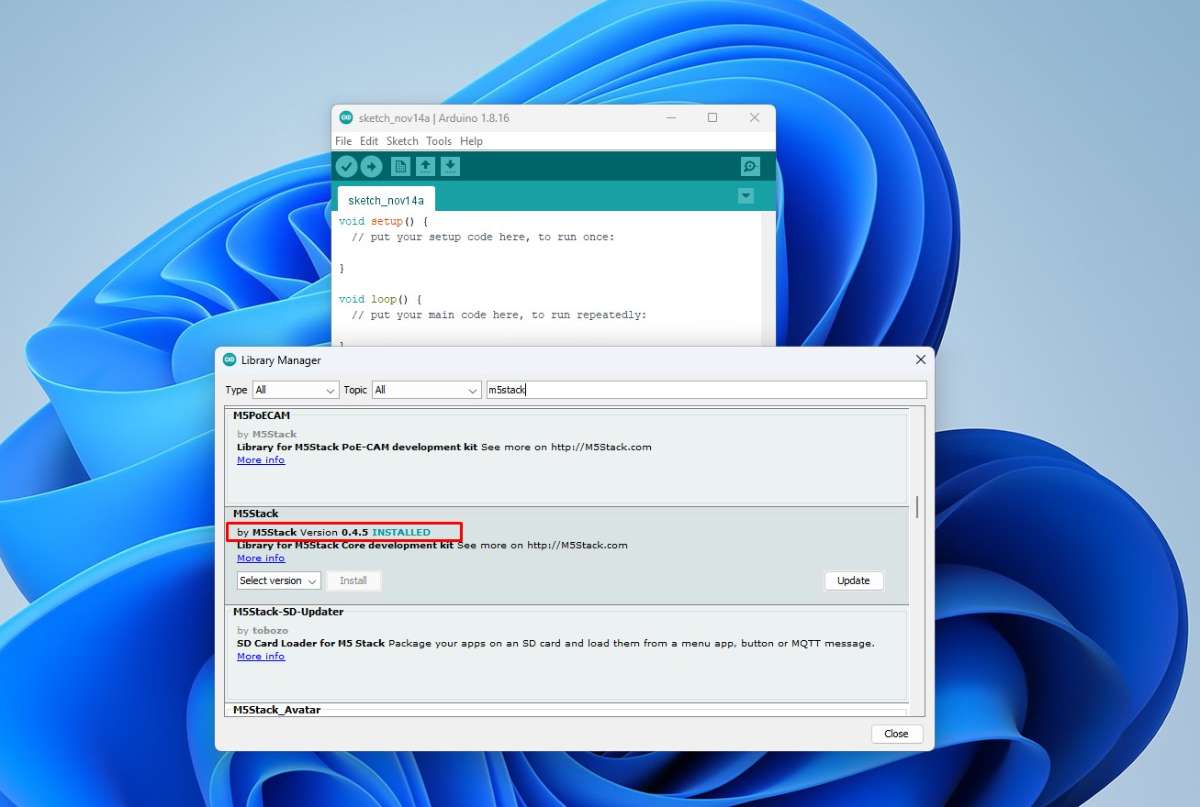Click the Open sketch icon
The width and height of the screenshot is (1200, 807).
425,167
